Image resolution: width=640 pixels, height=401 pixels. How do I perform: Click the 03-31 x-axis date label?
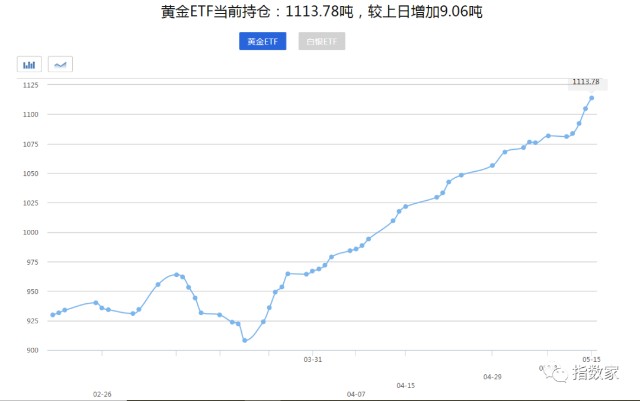click(x=313, y=359)
